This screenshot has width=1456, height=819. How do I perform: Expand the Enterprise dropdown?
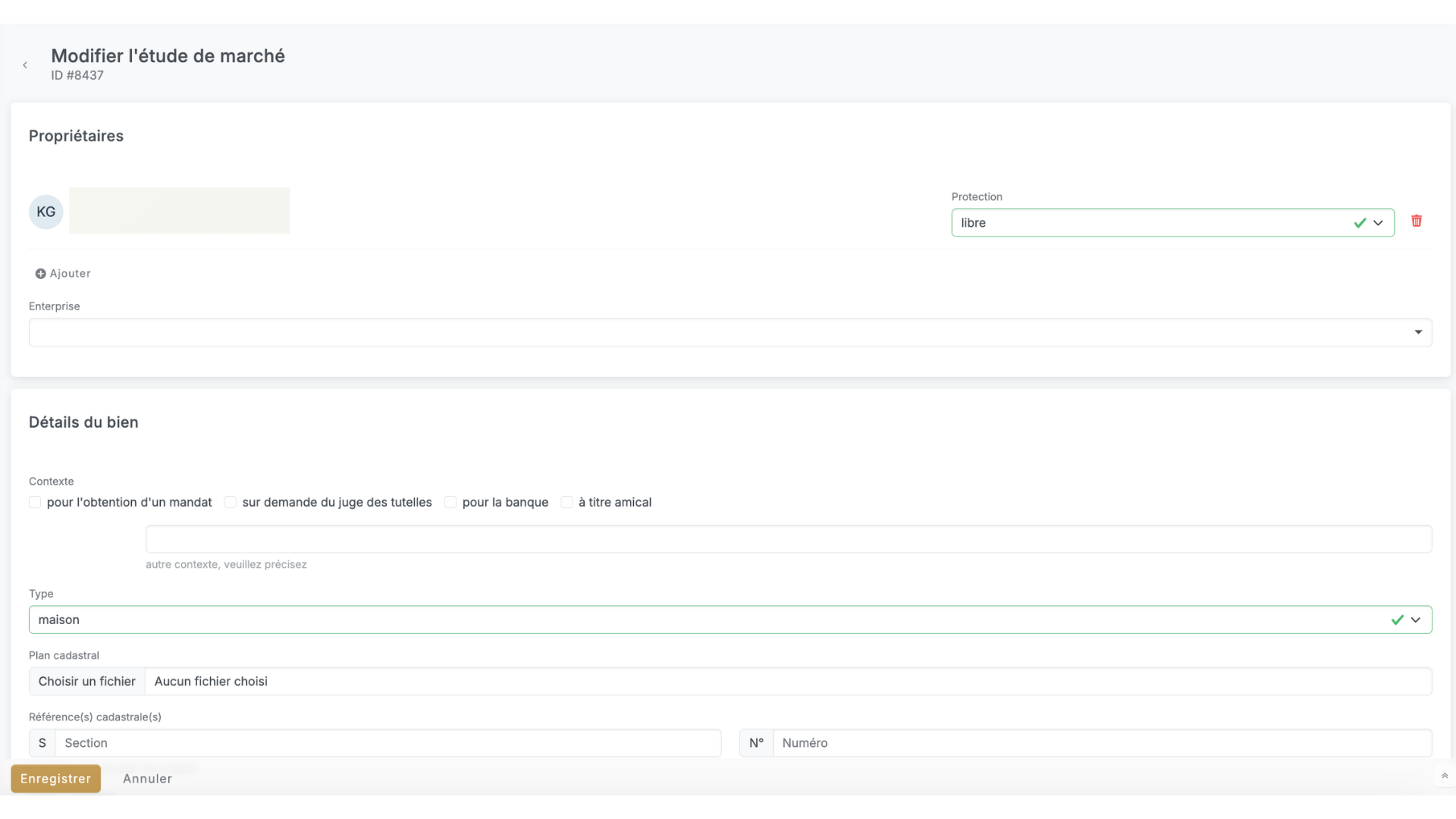tap(730, 332)
